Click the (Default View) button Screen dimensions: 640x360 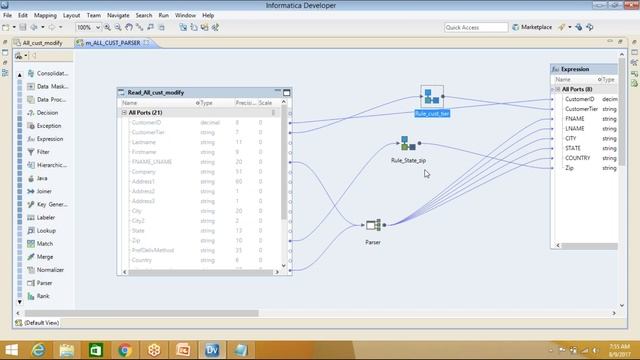(x=37, y=323)
